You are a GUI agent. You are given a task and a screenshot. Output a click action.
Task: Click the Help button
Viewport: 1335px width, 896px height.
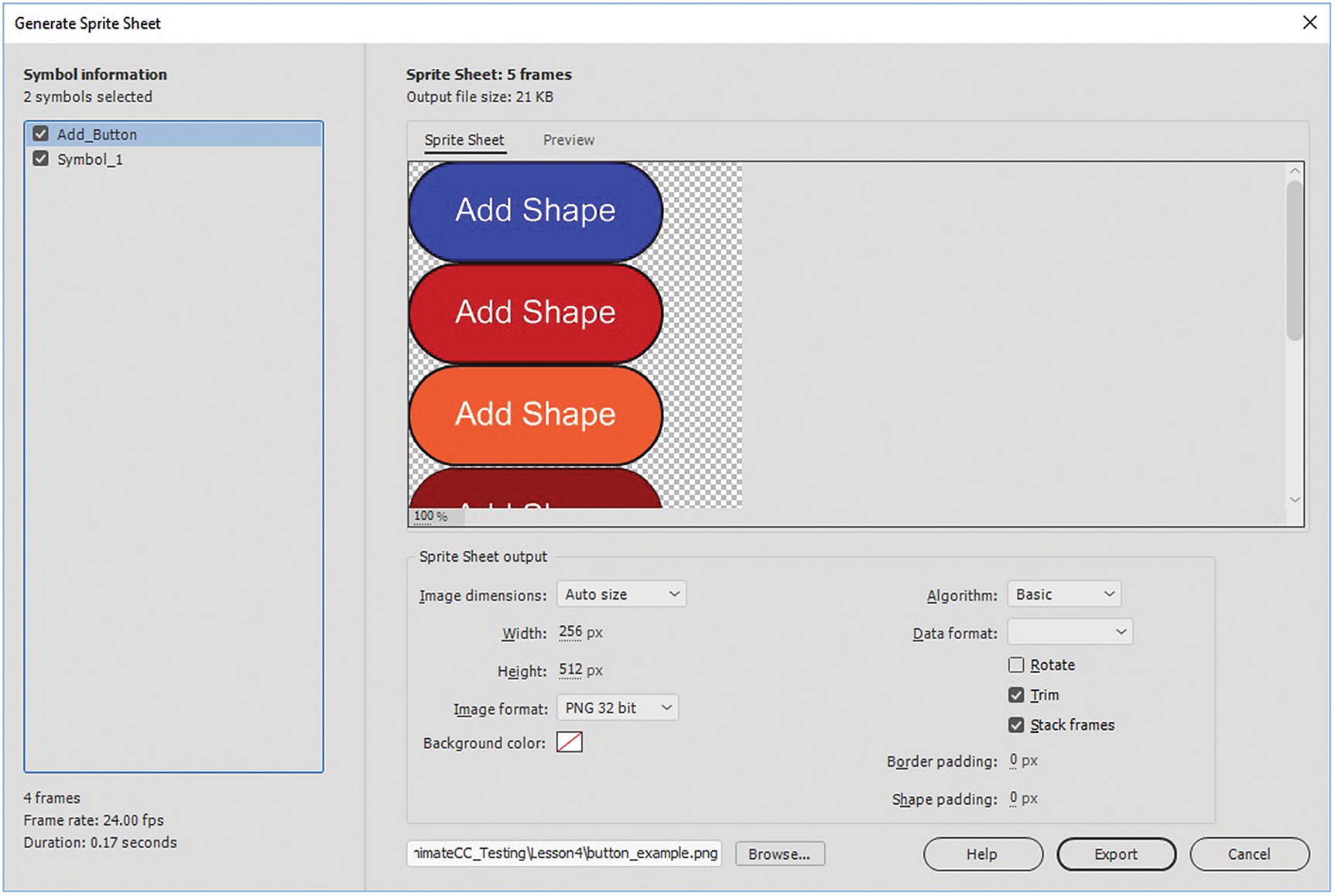pos(981,854)
